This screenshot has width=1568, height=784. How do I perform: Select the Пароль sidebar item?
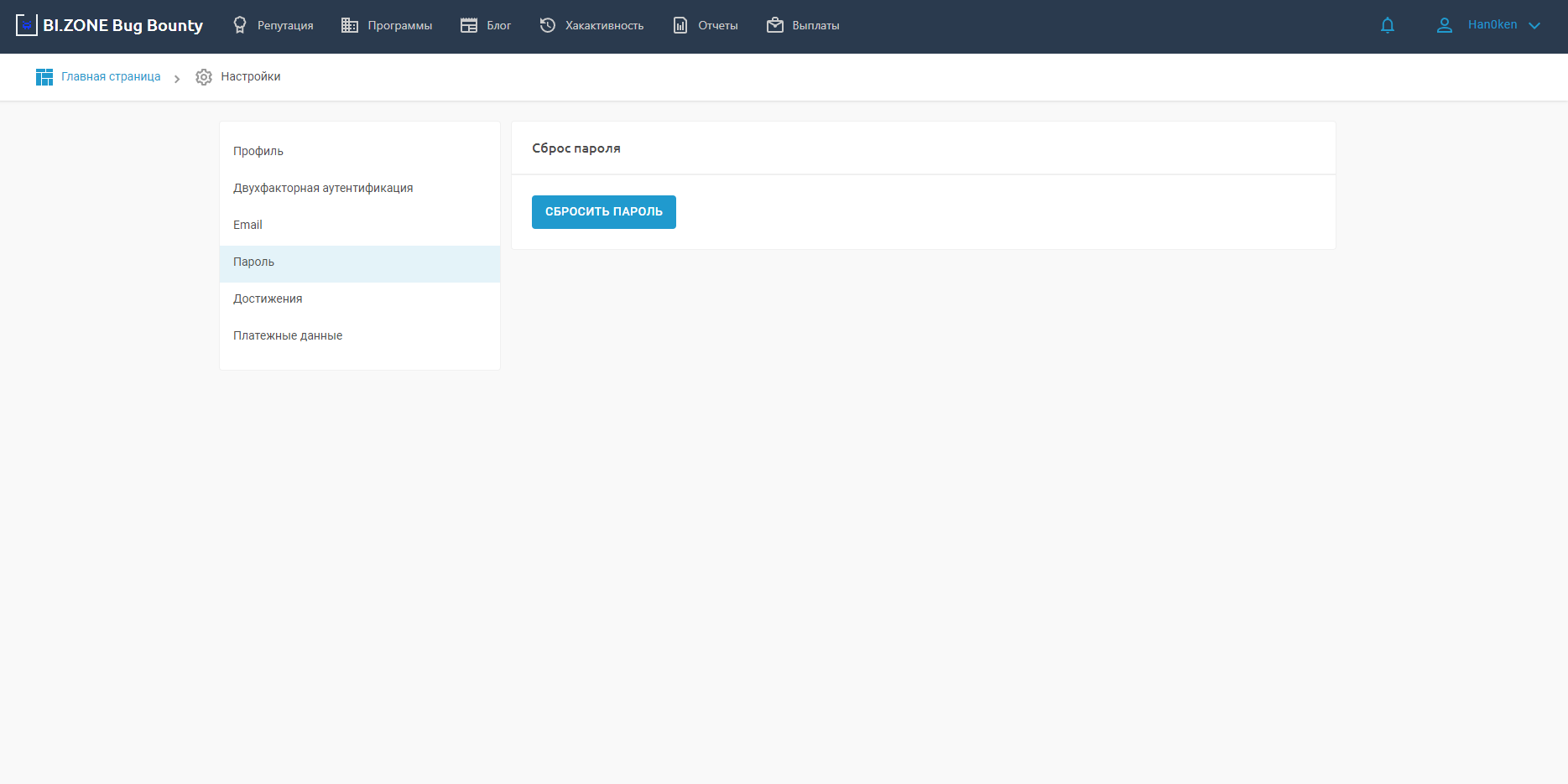[x=253, y=262]
